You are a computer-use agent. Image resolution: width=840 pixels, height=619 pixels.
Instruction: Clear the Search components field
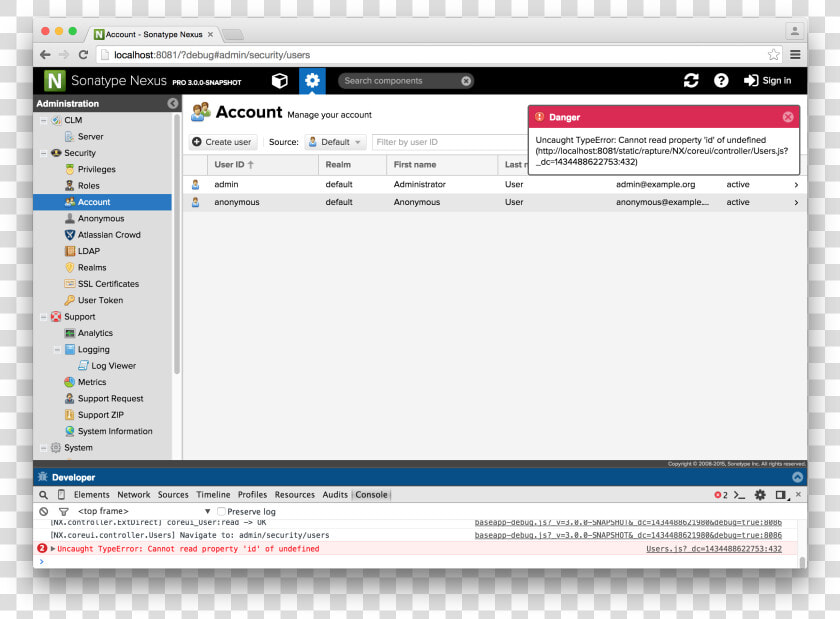click(x=466, y=81)
